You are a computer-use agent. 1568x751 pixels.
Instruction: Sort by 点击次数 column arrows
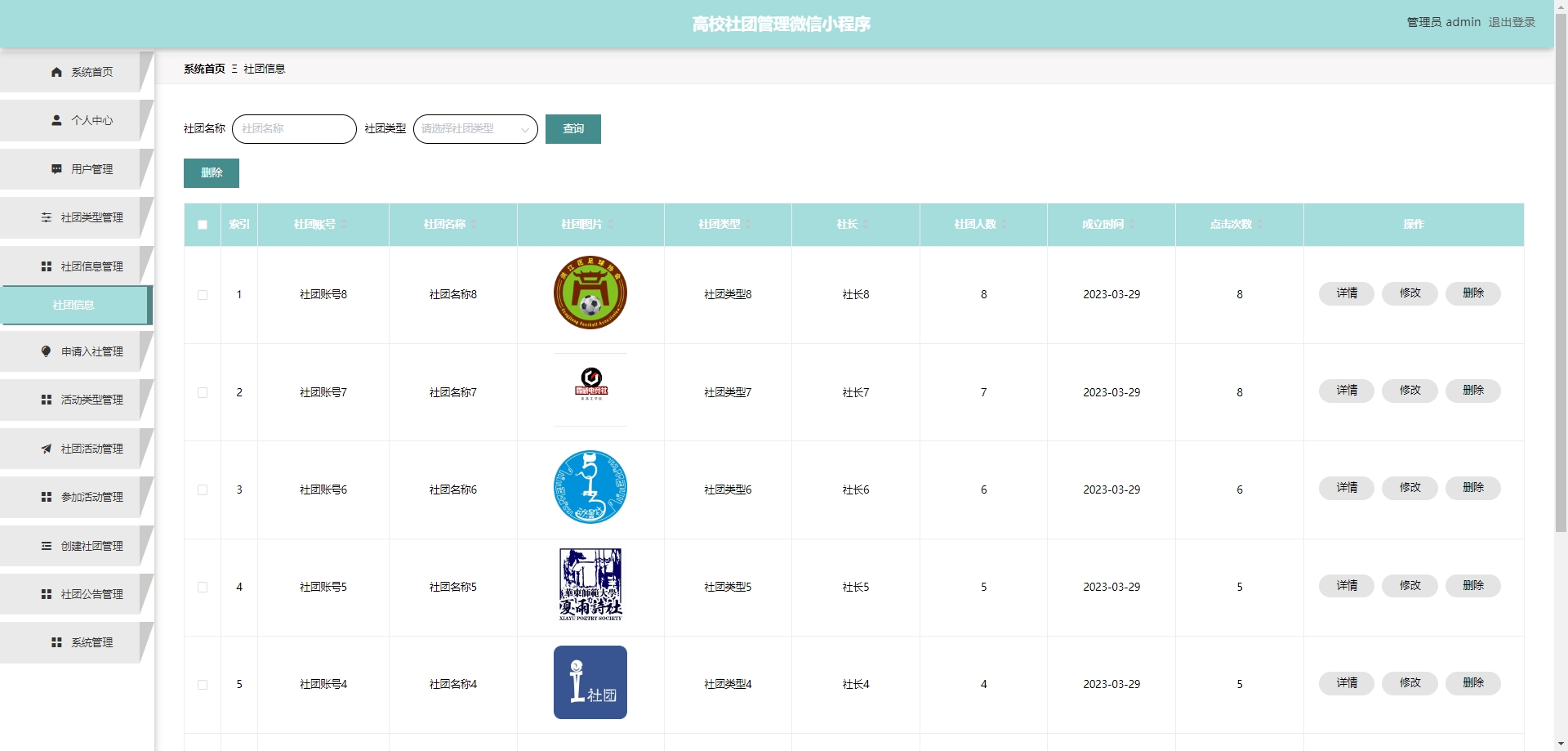1260,224
